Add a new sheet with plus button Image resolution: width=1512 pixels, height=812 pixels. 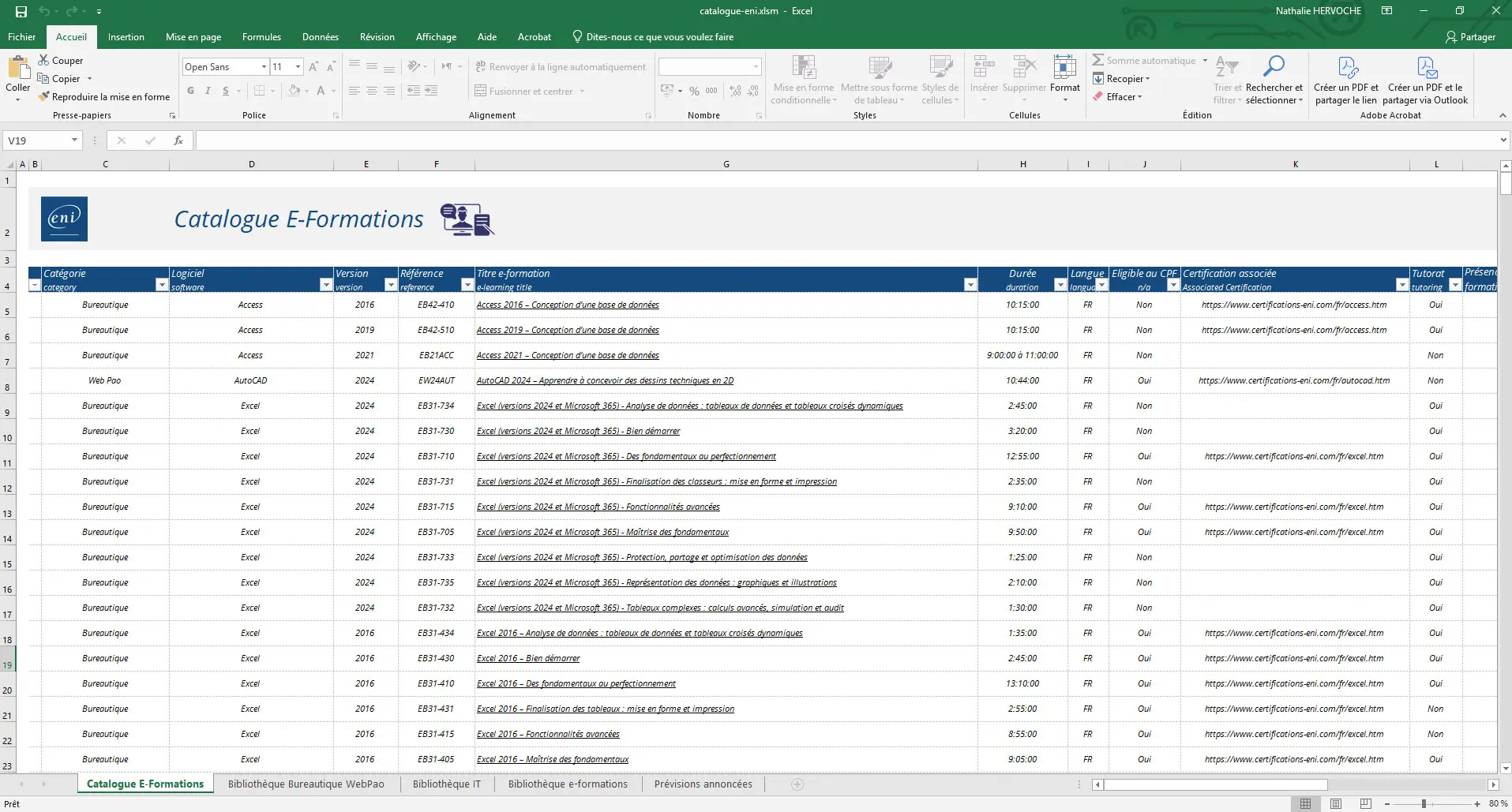pyautogui.click(x=797, y=784)
